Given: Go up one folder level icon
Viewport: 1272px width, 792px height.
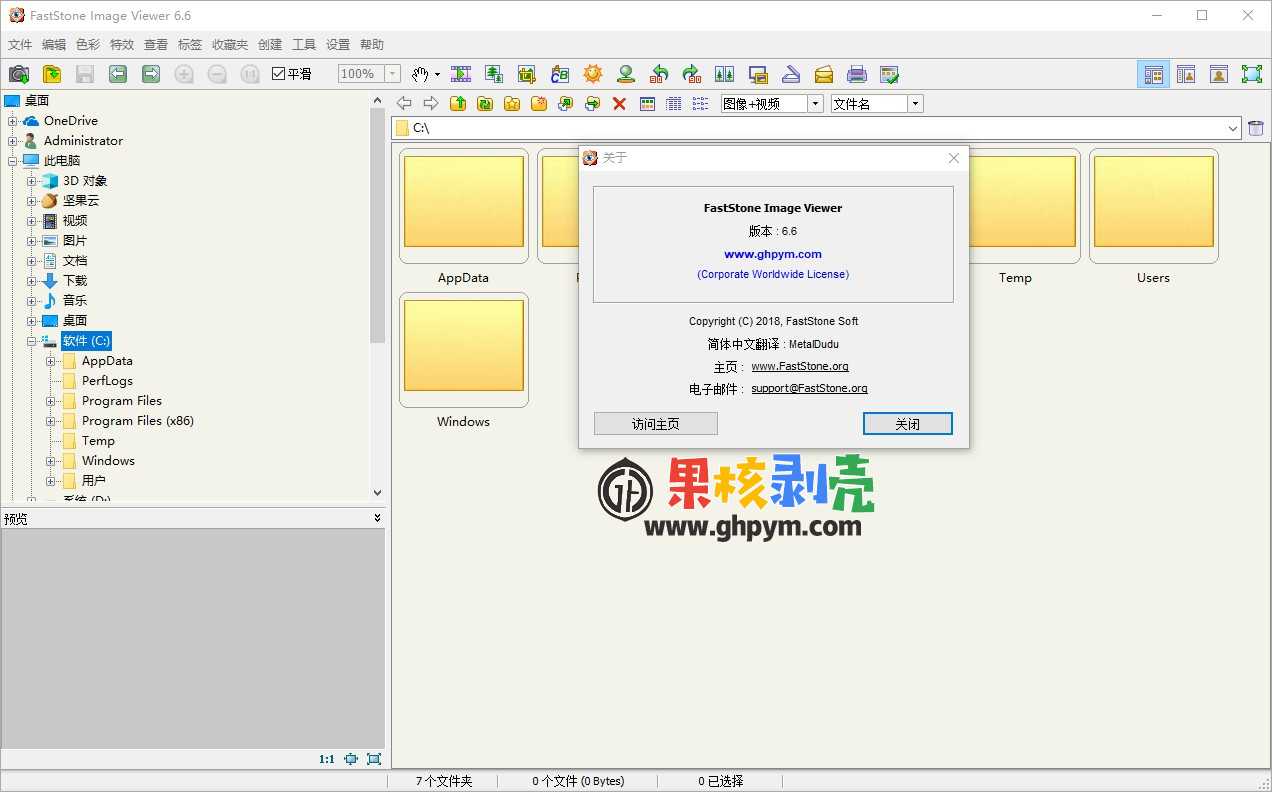Looking at the screenshot, I should (458, 104).
